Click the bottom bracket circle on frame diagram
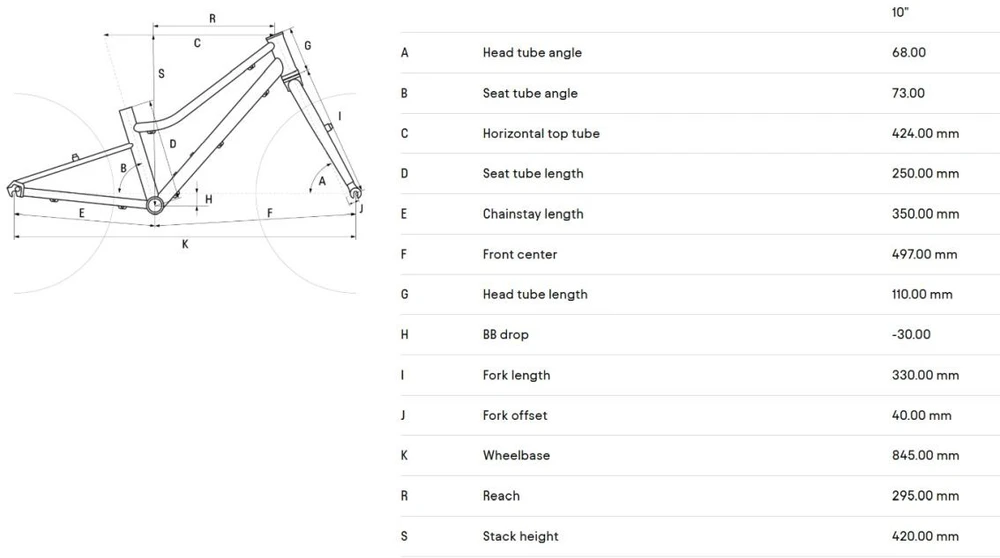This screenshot has width=1000, height=558. click(155, 205)
